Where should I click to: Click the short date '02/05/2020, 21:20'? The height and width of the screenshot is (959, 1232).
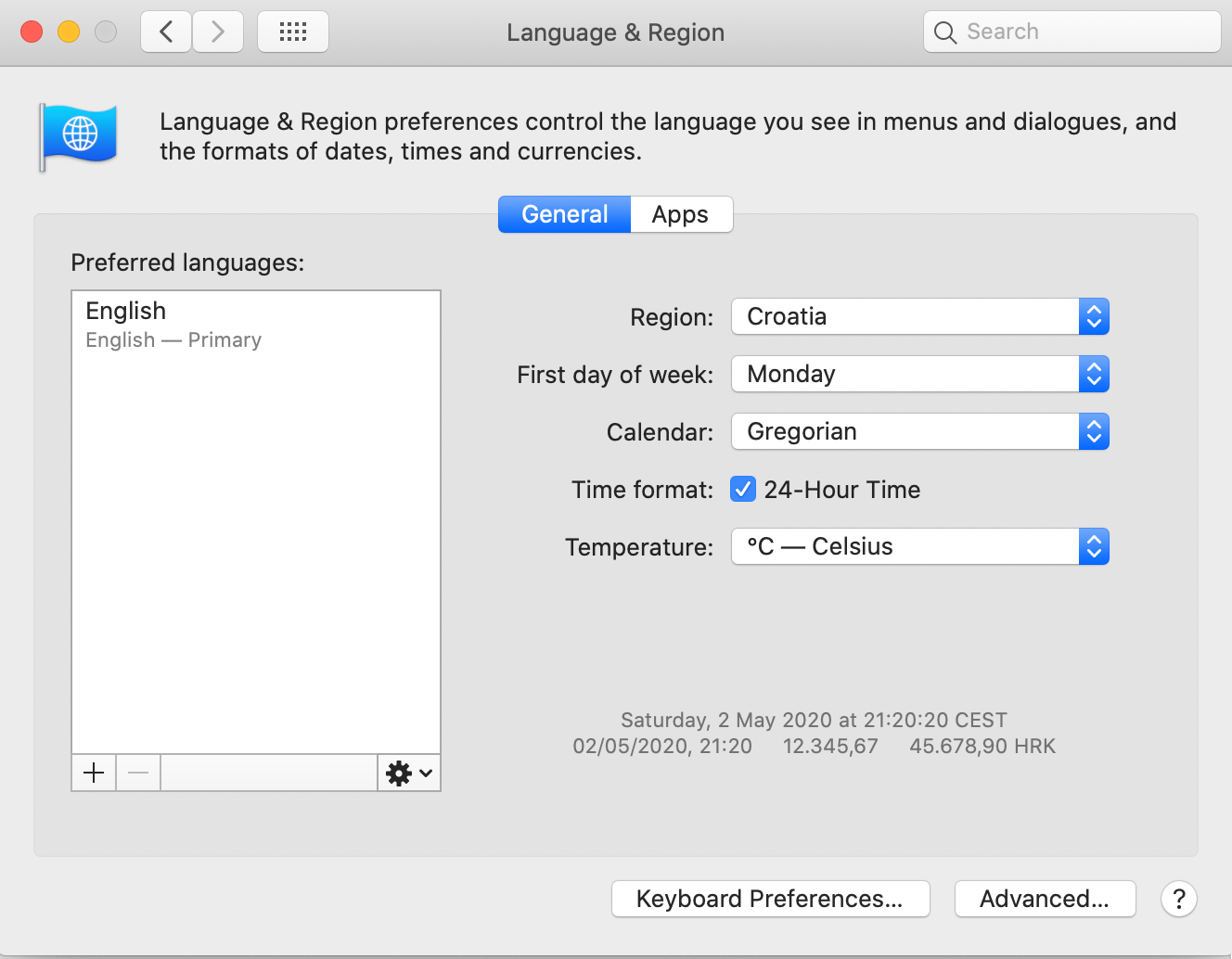[x=662, y=746]
